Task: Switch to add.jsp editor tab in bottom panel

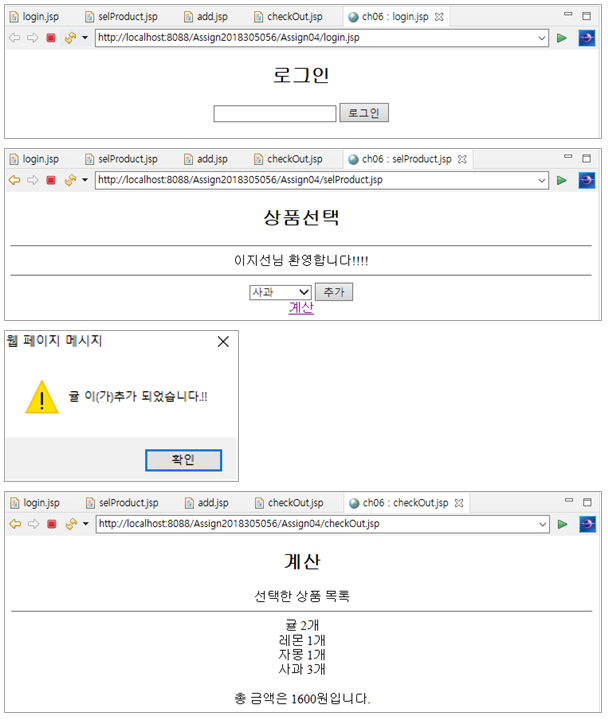Action: pos(207,503)
